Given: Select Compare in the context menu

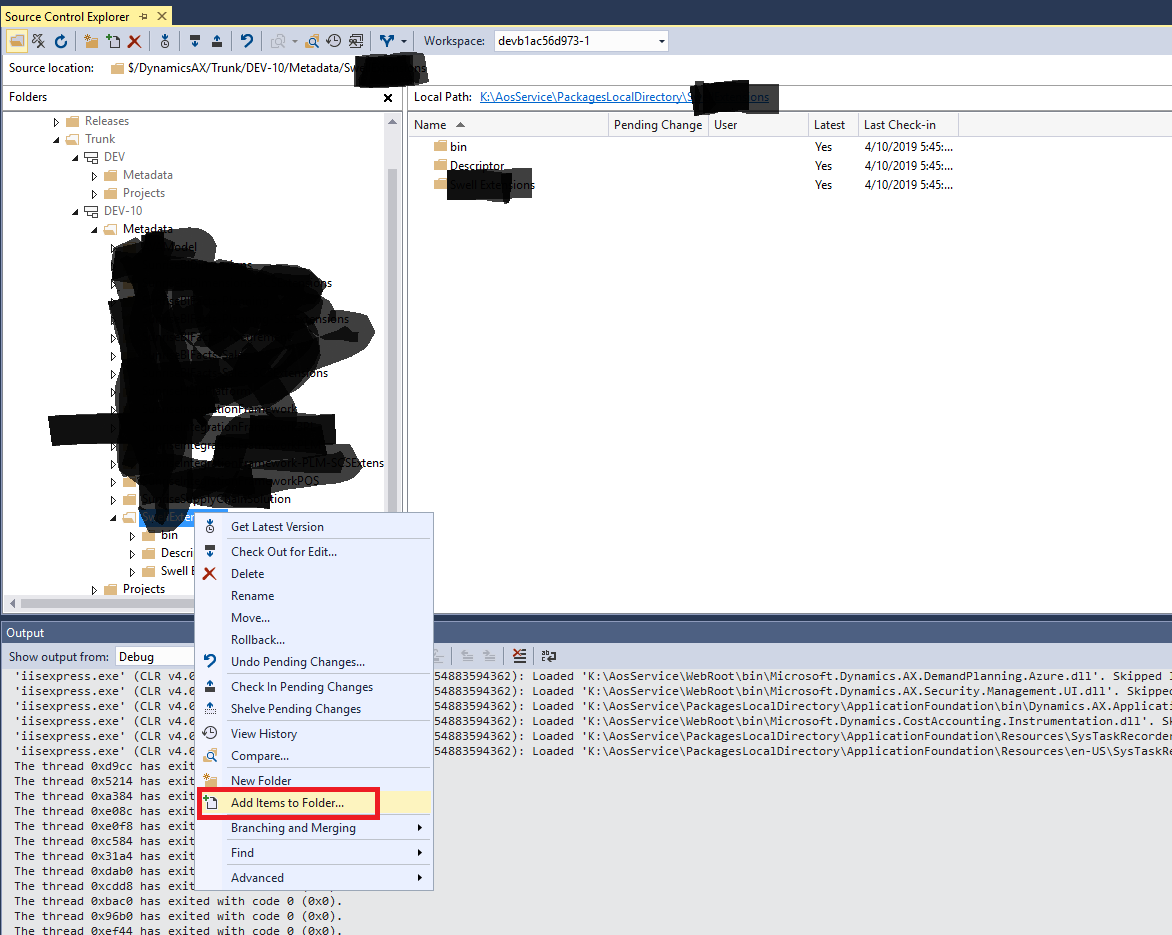Looking at the screenshot, I should pos(261,756).
